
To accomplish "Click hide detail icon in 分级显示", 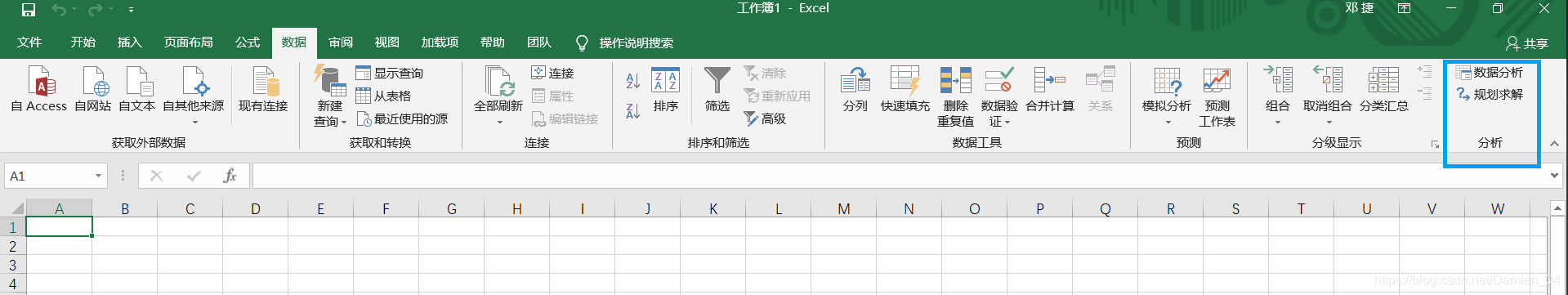I will [1424, 95].
